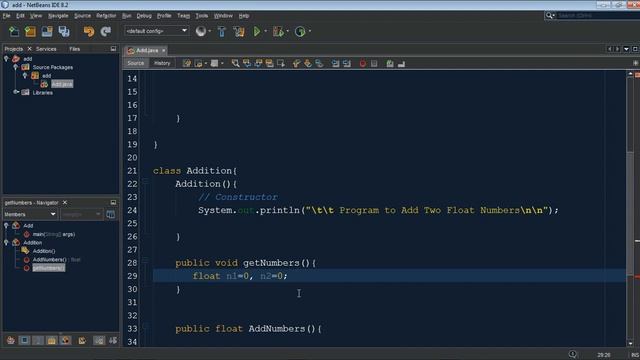Expand the Libraries node
Screen dimensions: 640x360
pyautogui.click(x=16, y=92)
